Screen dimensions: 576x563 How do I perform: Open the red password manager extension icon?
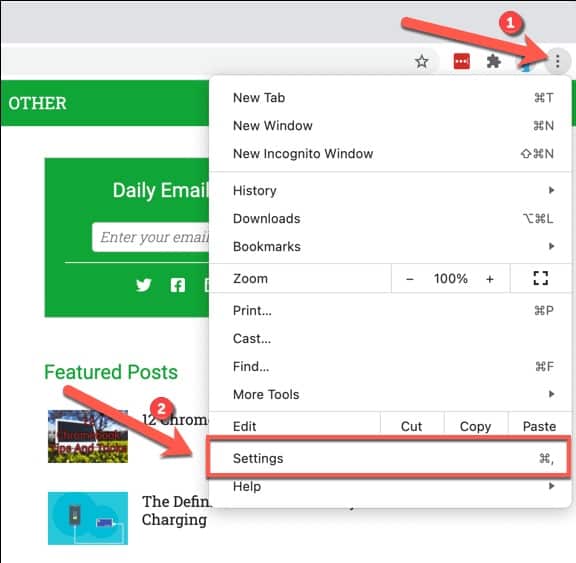(461, 61)
